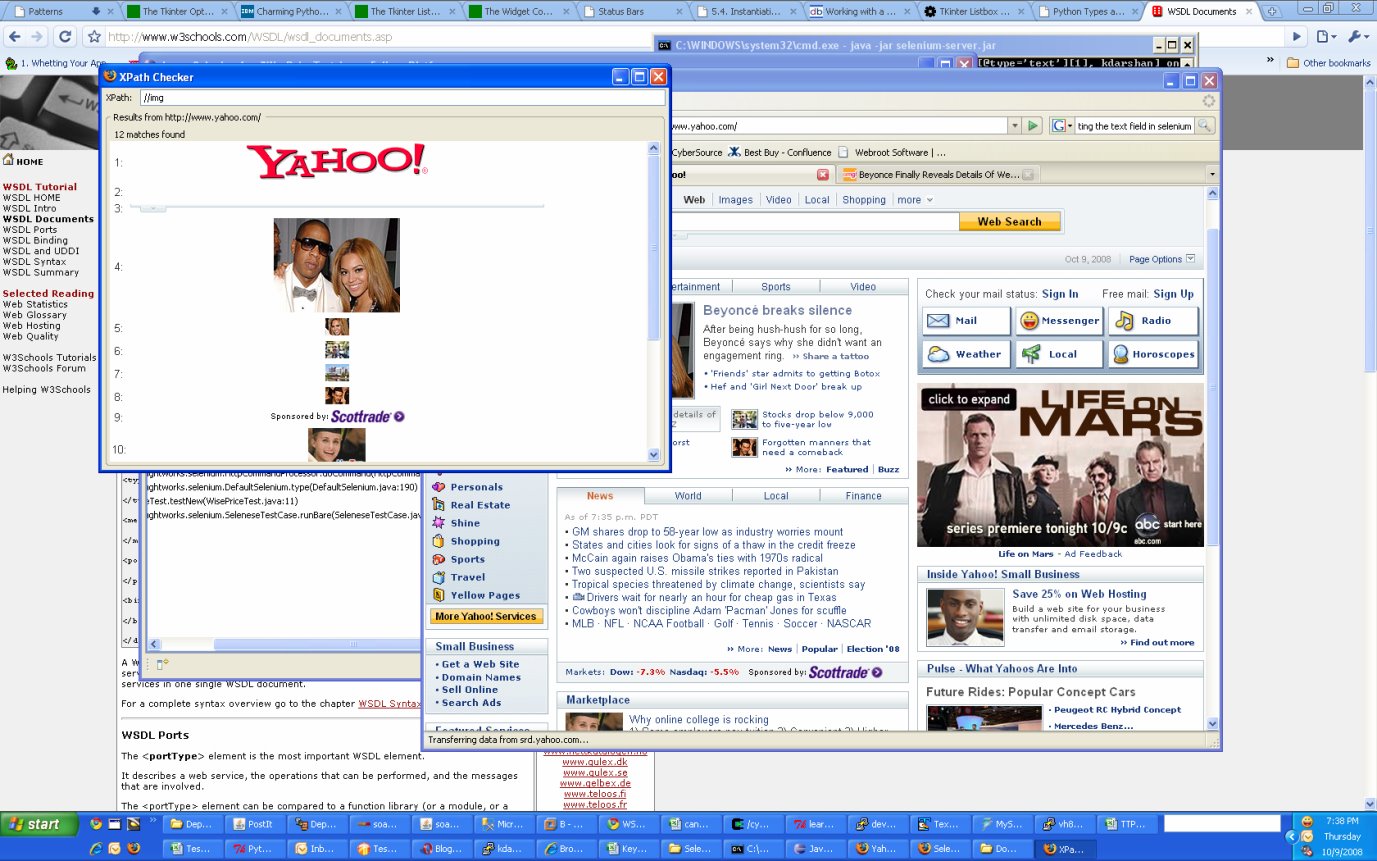Open the Best Buy - Confluence bookmark
Screen dimensions: 1377x861
point(779,152)
